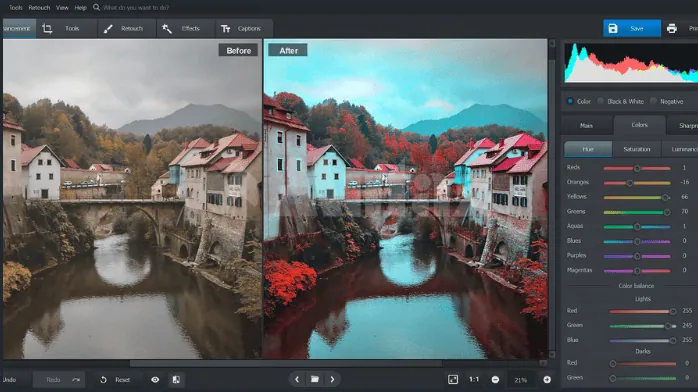Click the Redo button
The width and height of the screenshot is (698, 392).
pos(59,380)
